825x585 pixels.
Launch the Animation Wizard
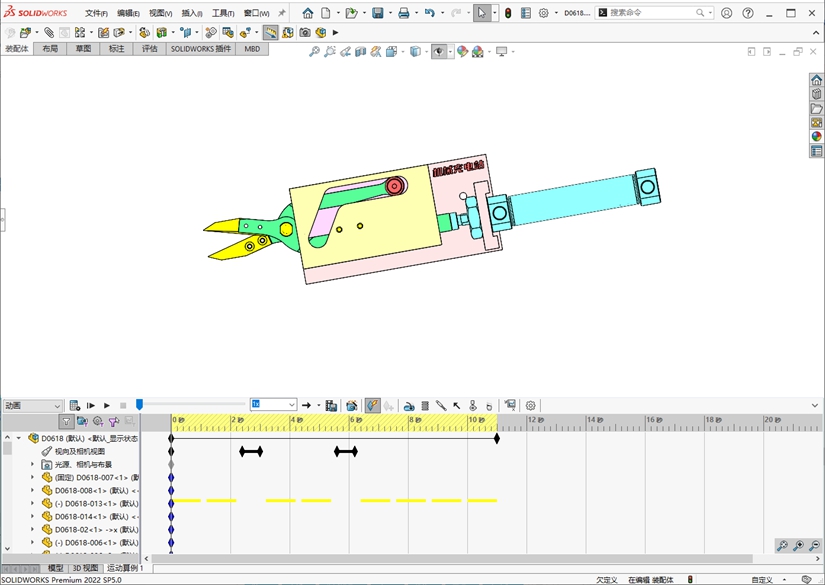point(352,405)
